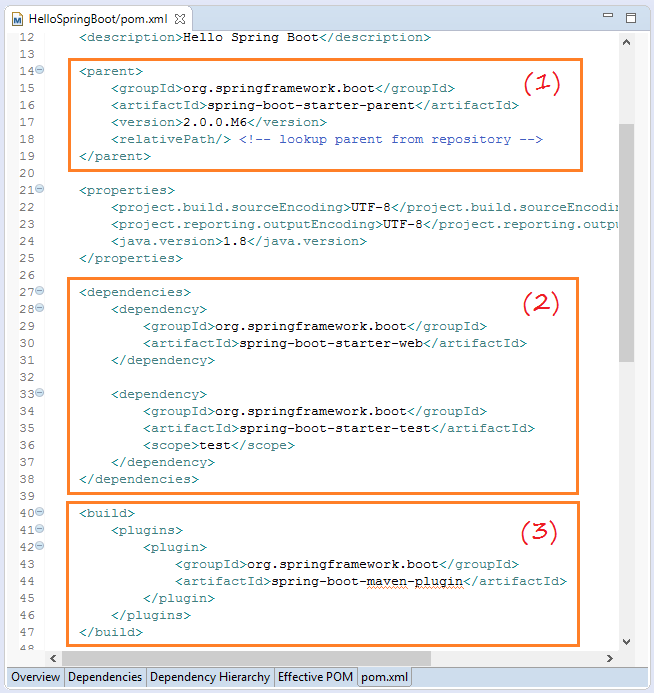The width and height of the screenshot is (654, 693).
Task: Click text 'spring-boot-starter-parent'
Action: pyautogui.click(x=311, y=106)
